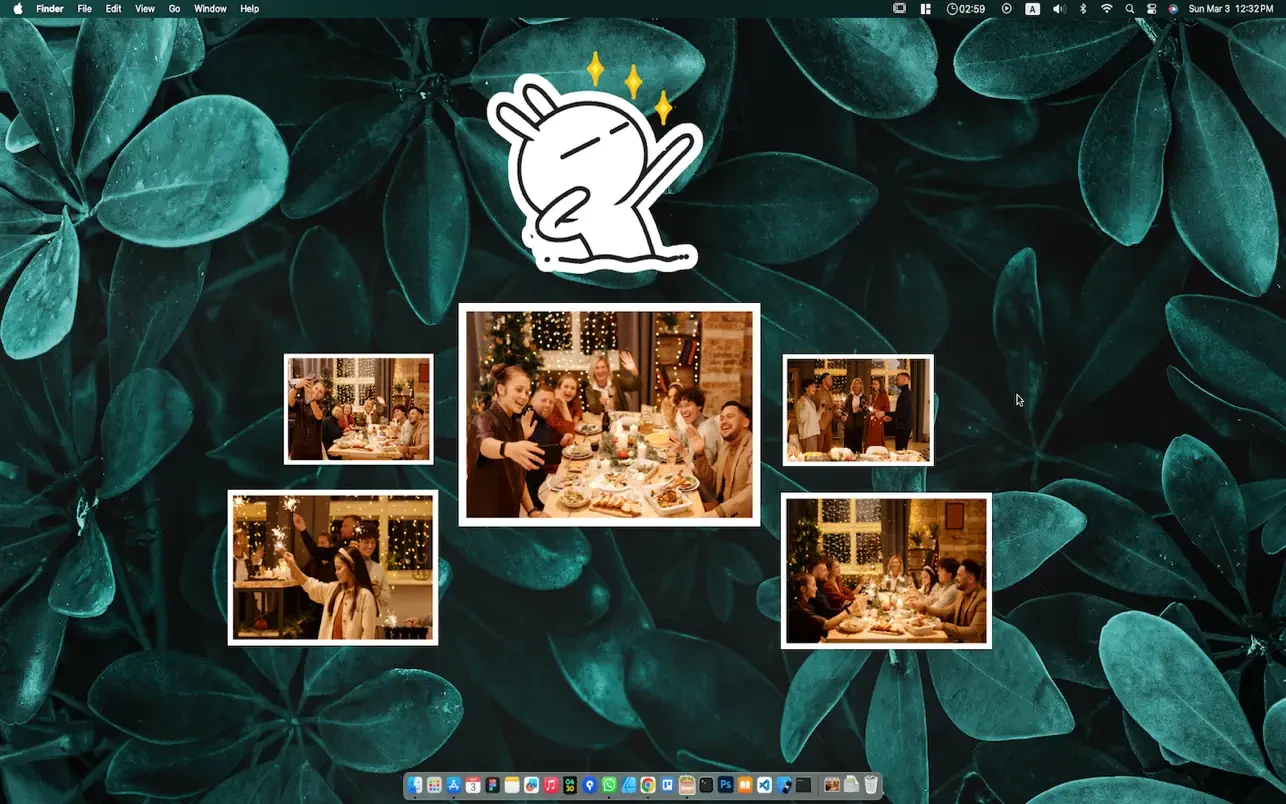The width and height of the screenshot is (1286, 804).
Task: Open Control Center in the menu bar
Action: [1151, 9]
